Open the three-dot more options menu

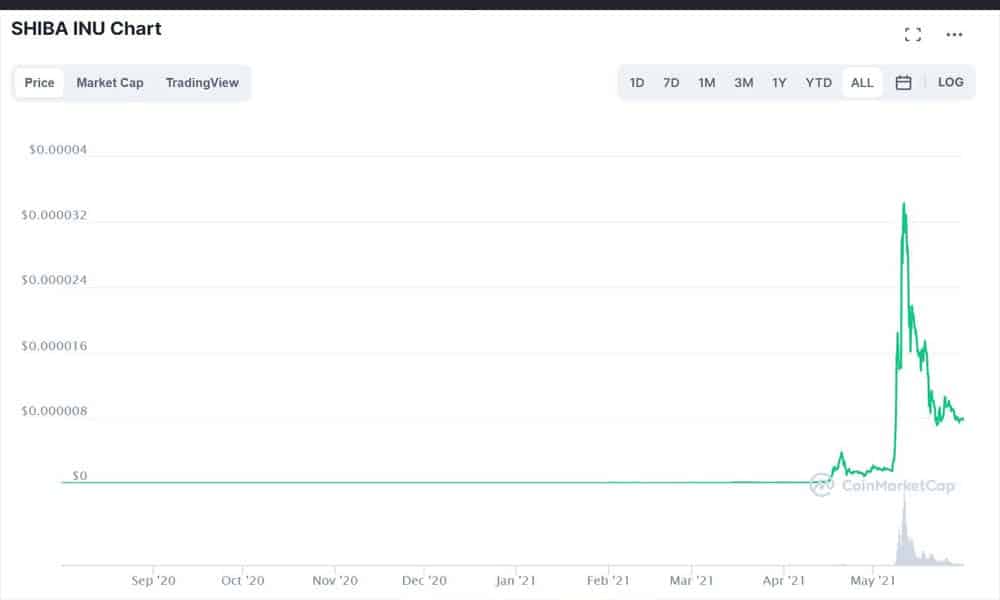[x=954, y=34]
